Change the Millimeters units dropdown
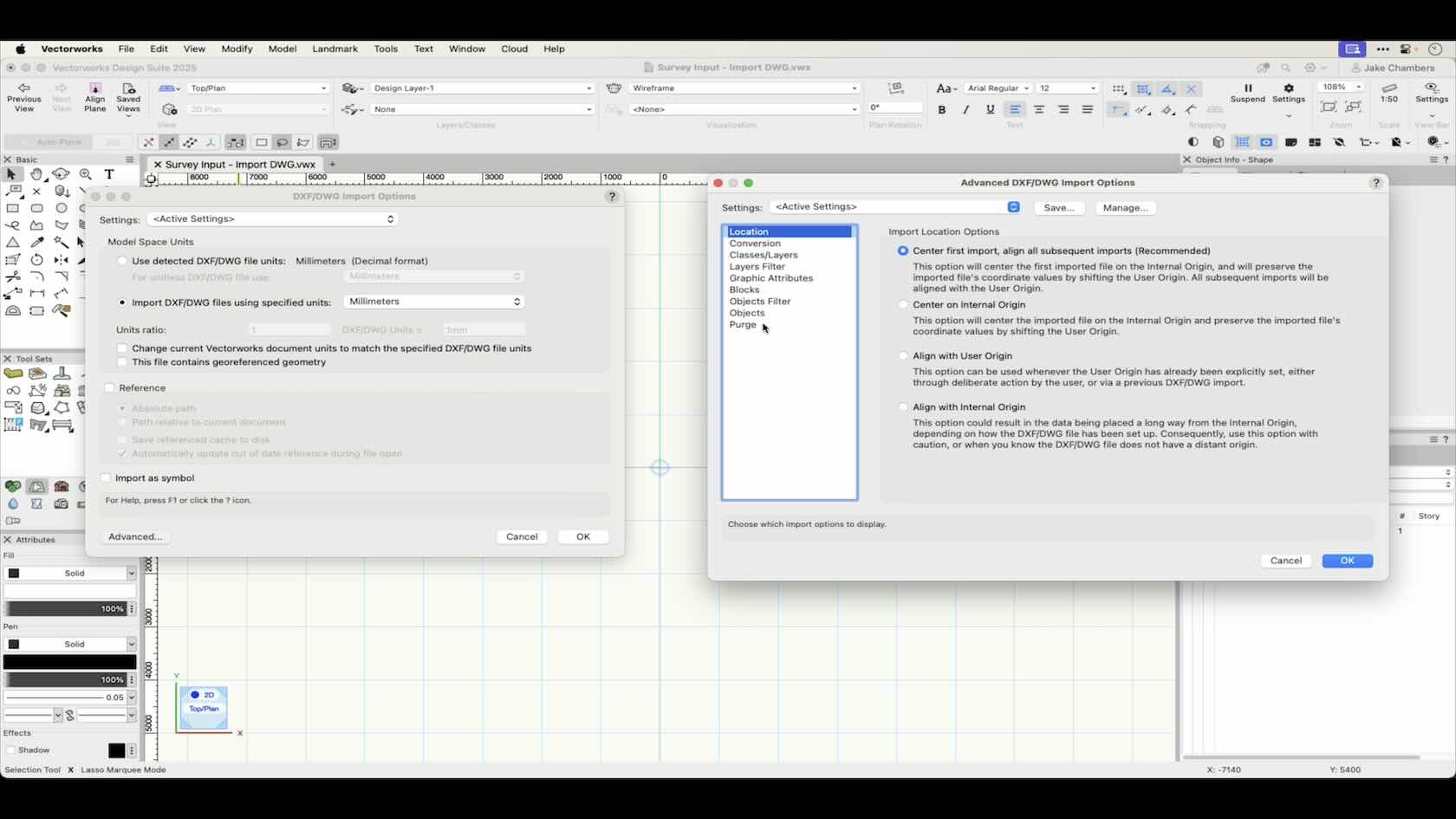Viewport: 1456px width, 819px height. 433,301
